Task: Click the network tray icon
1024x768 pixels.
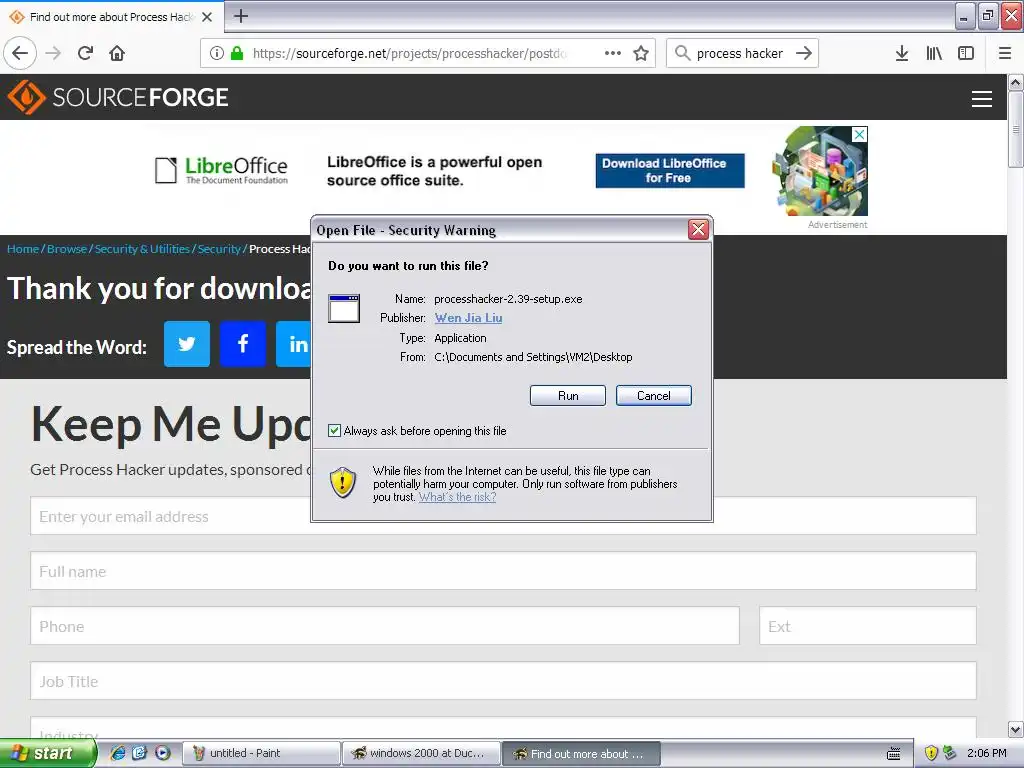Action: (x=950, y=753)
